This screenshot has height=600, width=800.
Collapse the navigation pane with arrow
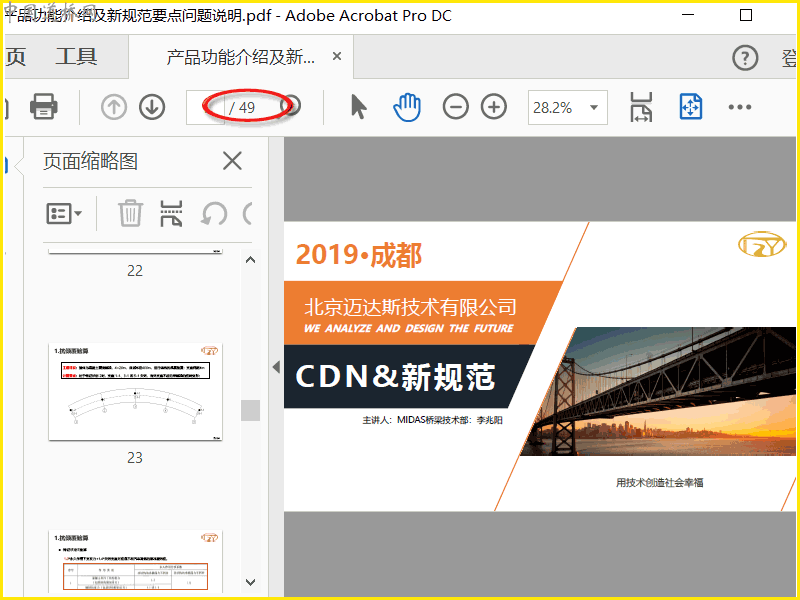pyautogui.click(x=277, y=367)
